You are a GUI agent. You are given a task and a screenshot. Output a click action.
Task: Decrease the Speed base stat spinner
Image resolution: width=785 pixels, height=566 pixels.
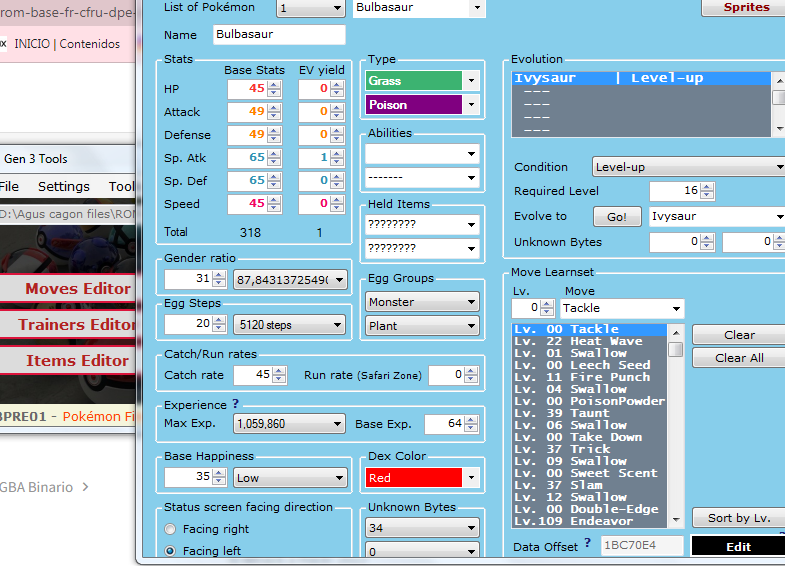coord(274,208)
